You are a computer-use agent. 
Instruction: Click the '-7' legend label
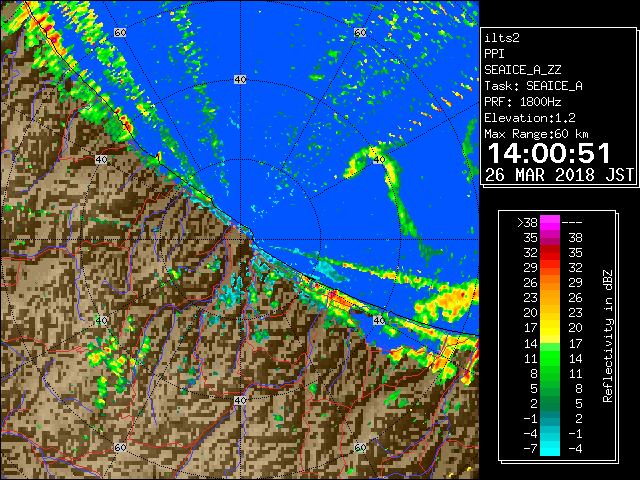pos(531,448)
